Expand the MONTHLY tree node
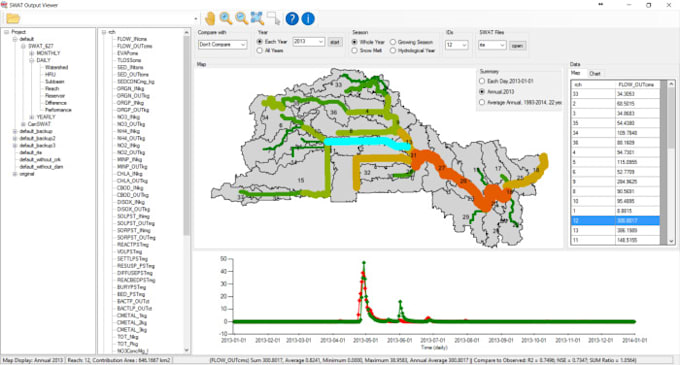680x365 pixels. point(31,53)
